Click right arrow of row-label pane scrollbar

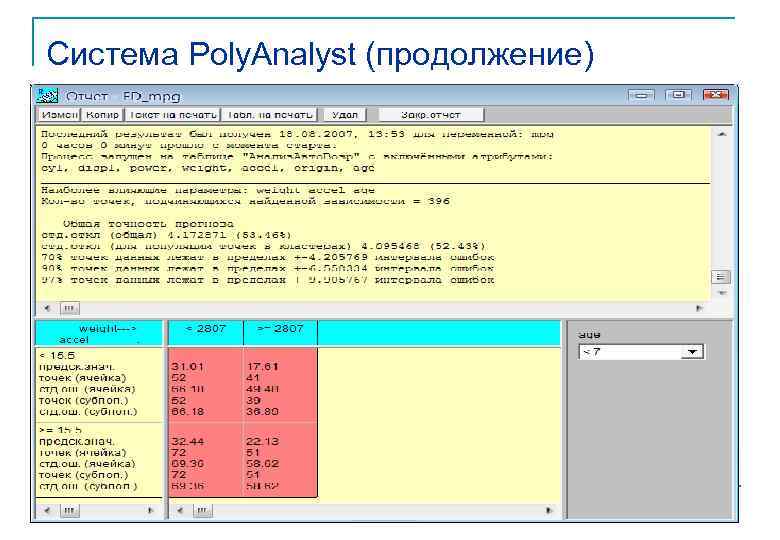(151, 511)
